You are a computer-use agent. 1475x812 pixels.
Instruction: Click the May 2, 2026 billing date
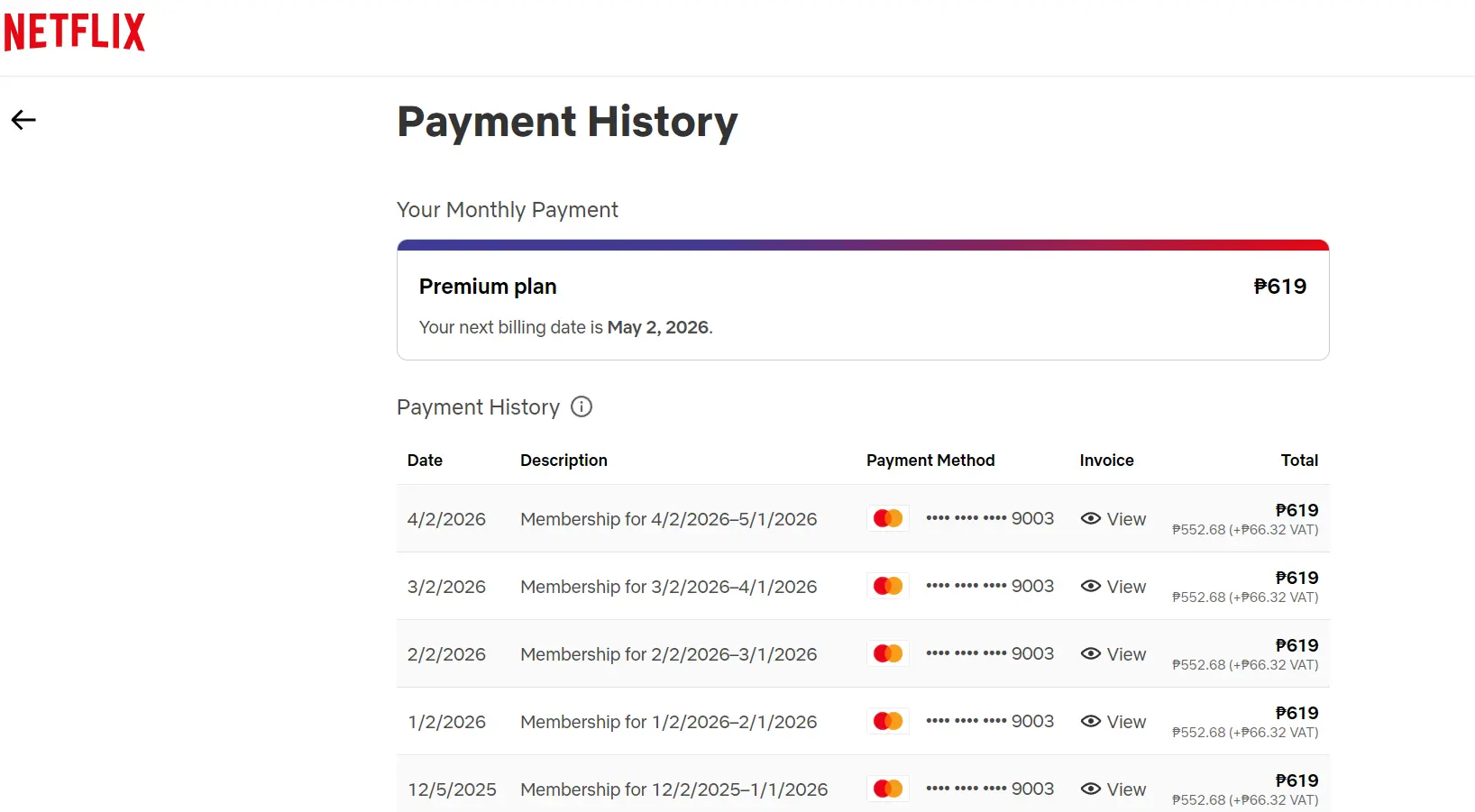658,327
